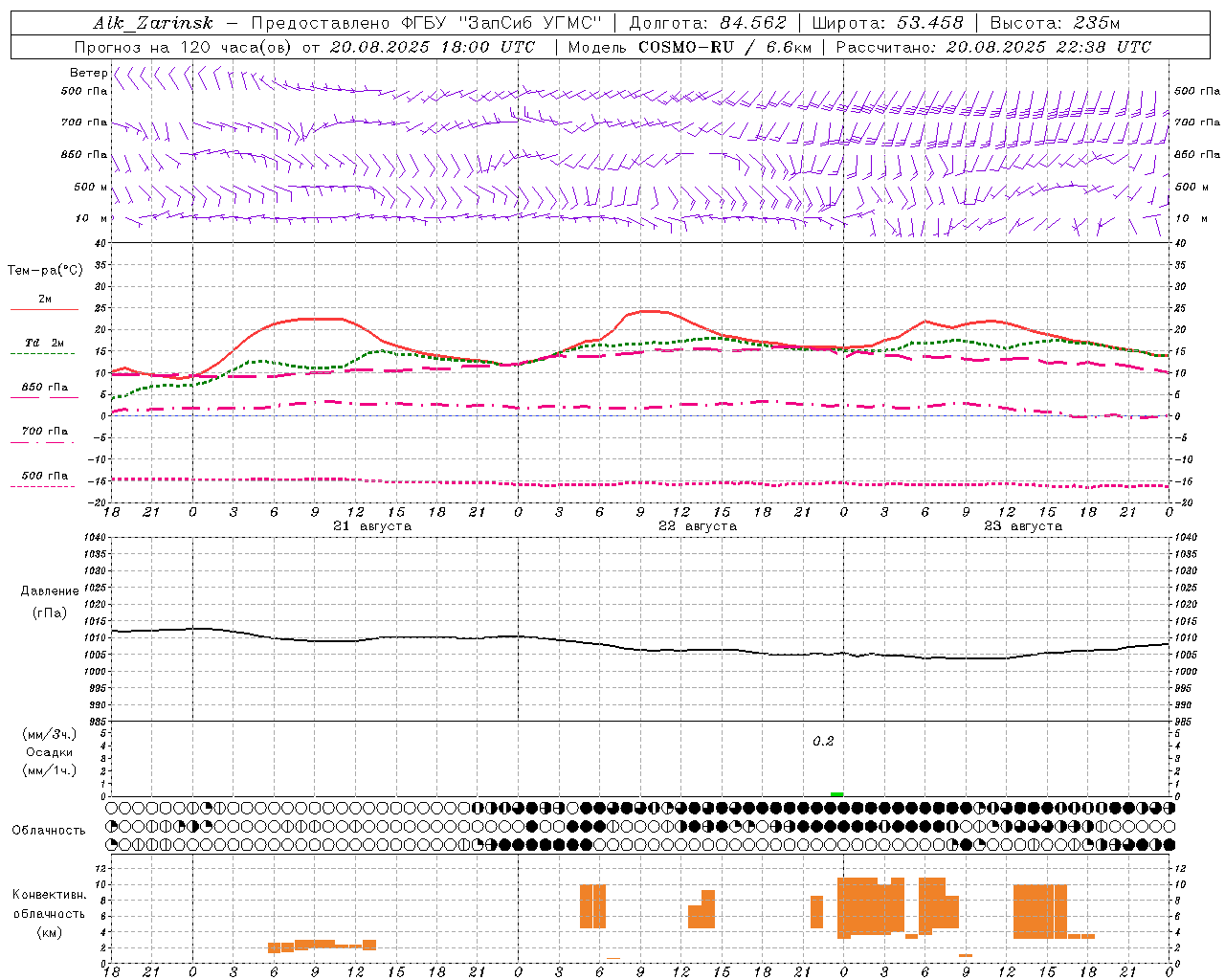Click the Конвективн. chart label
1225x980 pixels.
[x=49, y=895]
